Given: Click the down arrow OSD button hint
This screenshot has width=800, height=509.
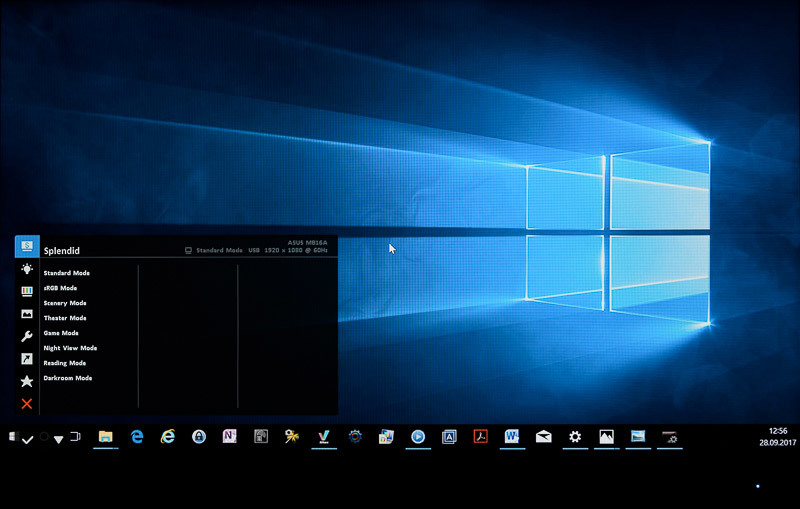Looking at the screenshot, I should [59, 439].
